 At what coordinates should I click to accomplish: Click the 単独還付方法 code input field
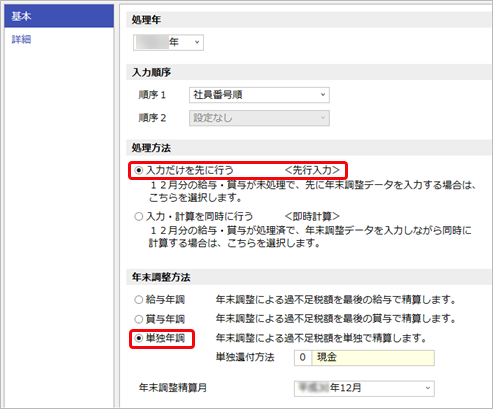pyautogui.click(x=303, y=358)
